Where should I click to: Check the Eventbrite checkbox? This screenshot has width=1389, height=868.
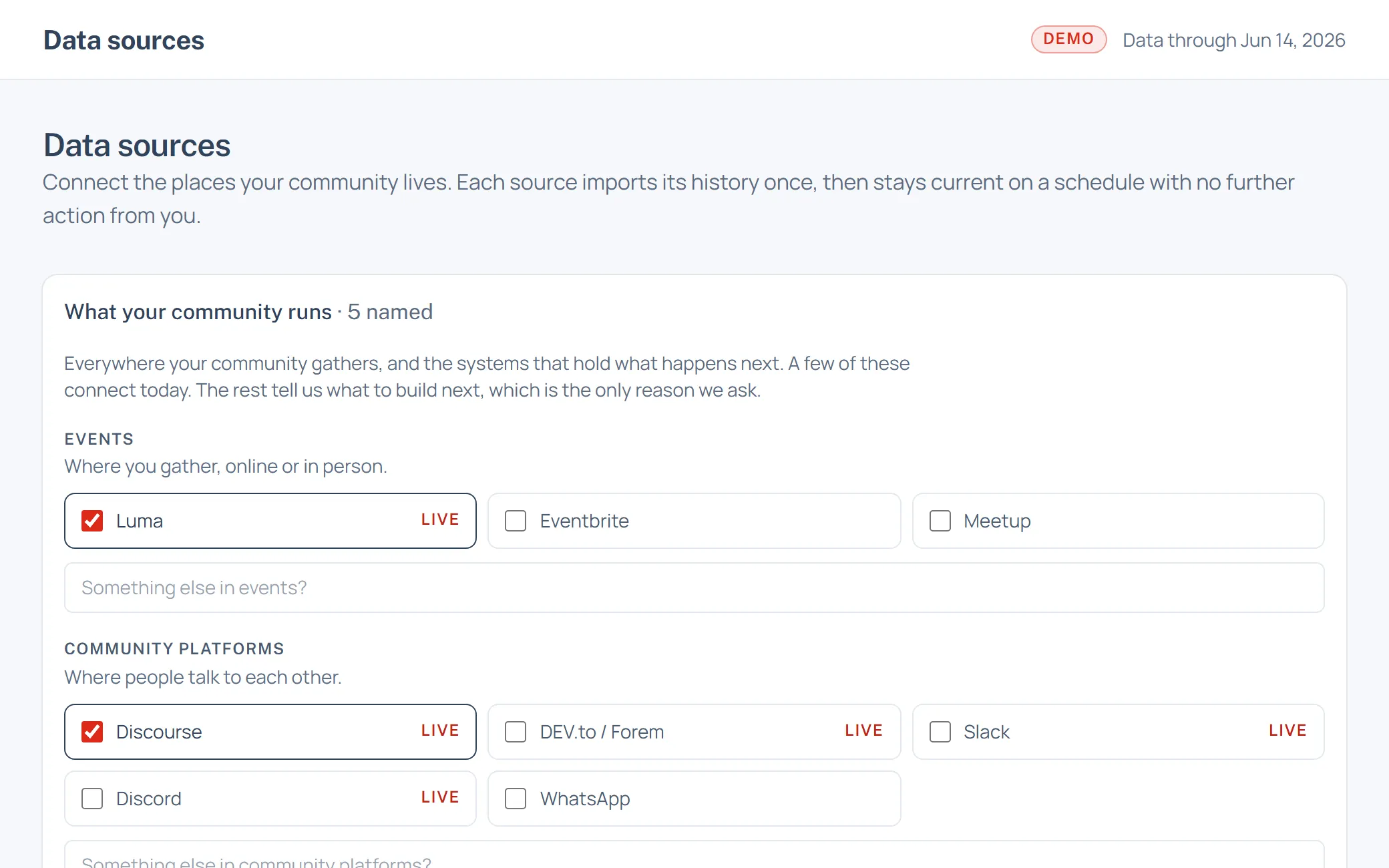[516, 521]
